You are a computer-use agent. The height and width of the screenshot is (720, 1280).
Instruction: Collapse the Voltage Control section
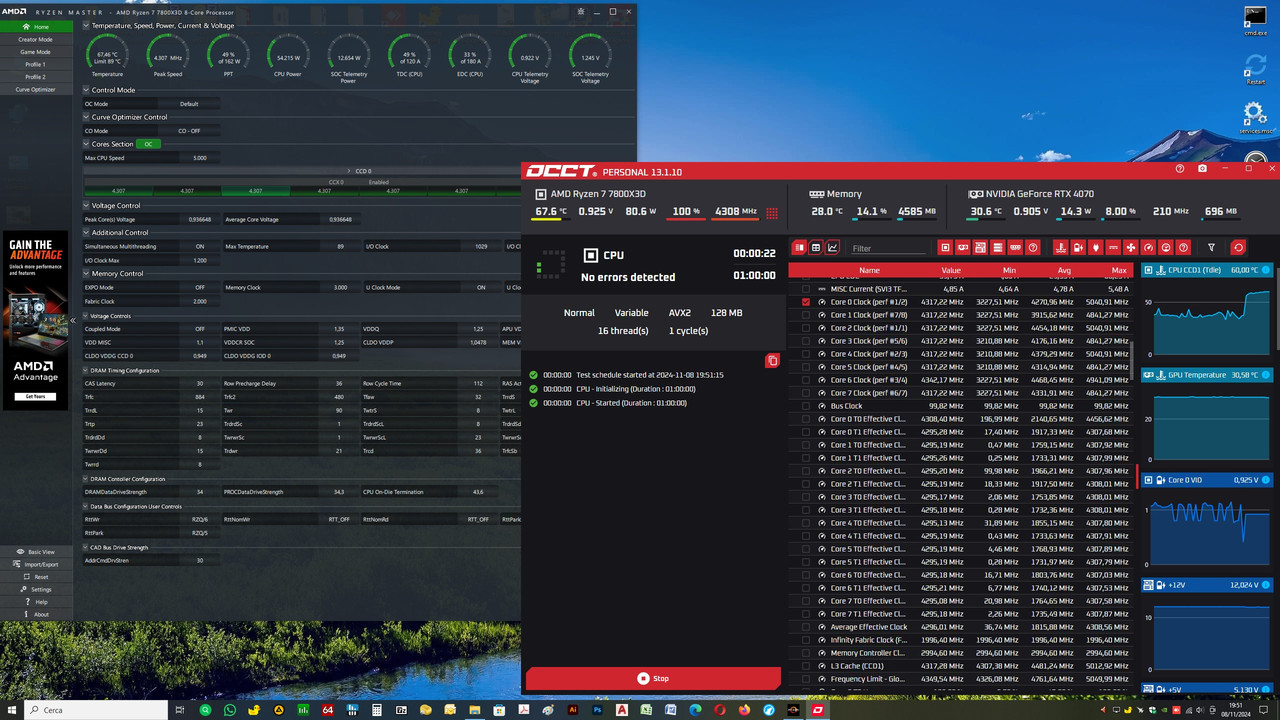coord(86,206)
